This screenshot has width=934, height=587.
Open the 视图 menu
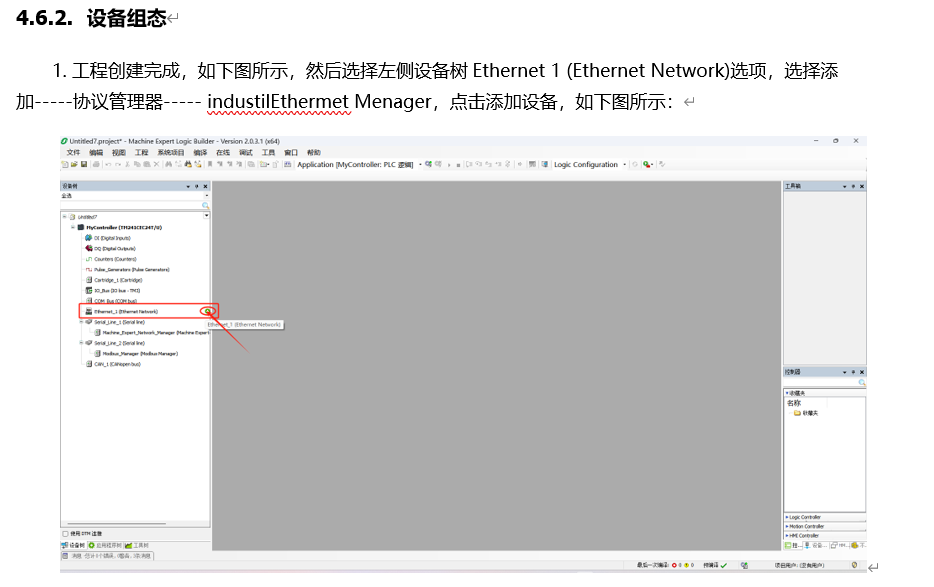[x=119, y=153]
